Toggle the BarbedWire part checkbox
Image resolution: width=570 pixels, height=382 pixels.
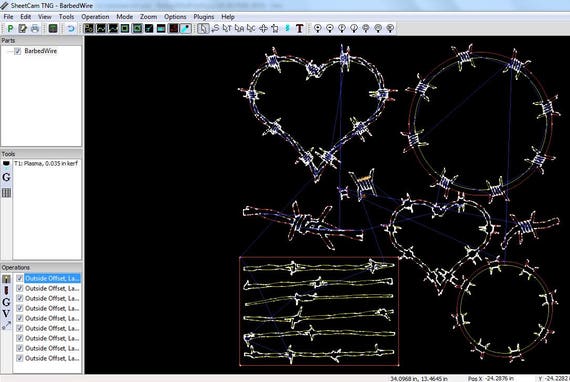17,51
